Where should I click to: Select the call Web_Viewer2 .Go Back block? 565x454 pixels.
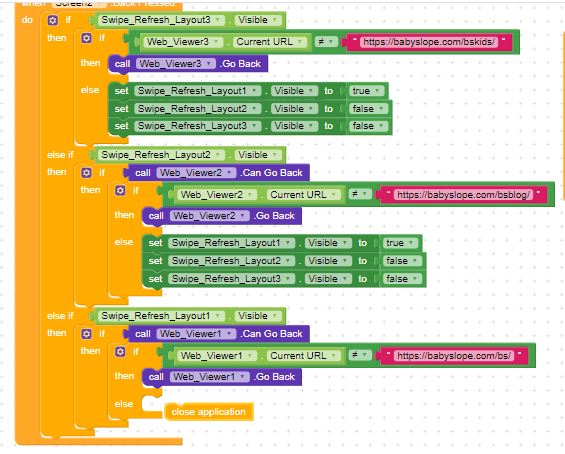(222, 216)
